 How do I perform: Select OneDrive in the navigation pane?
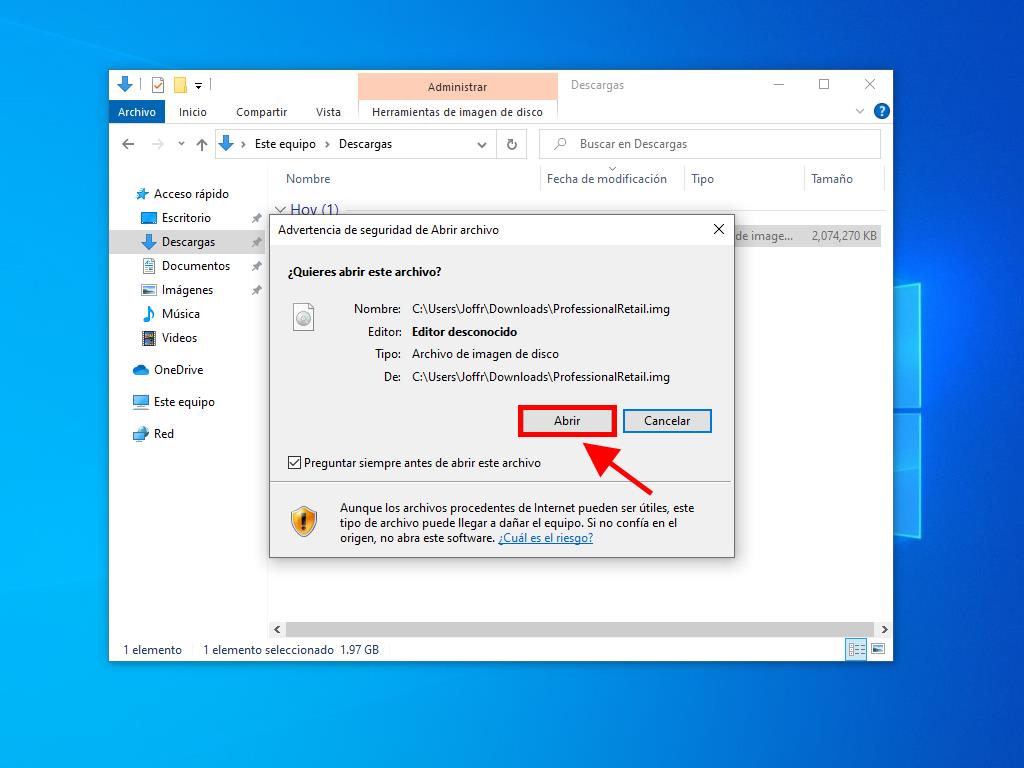(178, 370)
